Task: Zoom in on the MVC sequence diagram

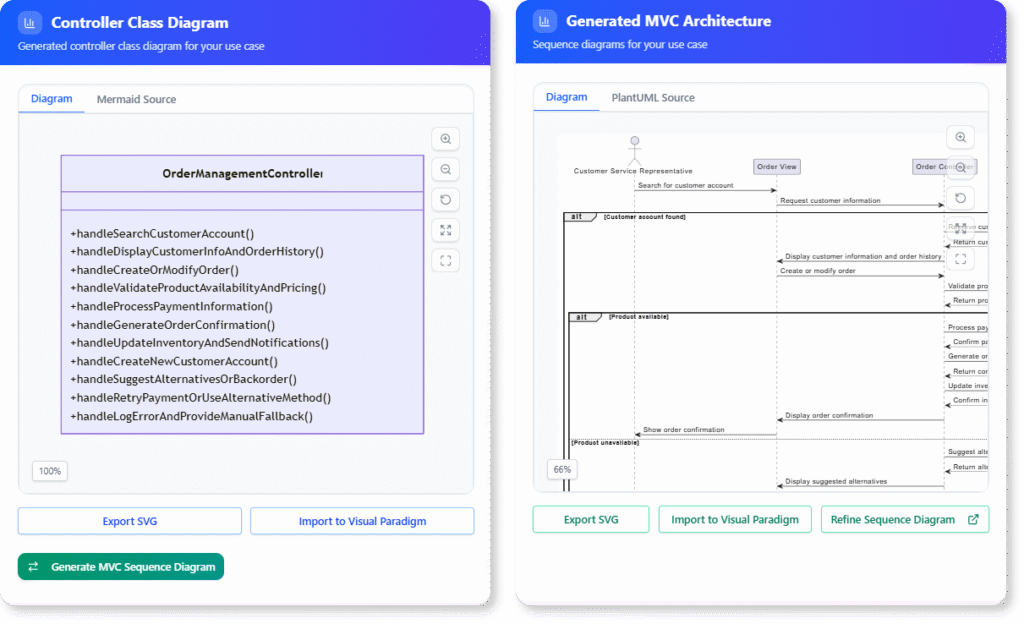Action: pyautogui.click(x=960, y=137)
